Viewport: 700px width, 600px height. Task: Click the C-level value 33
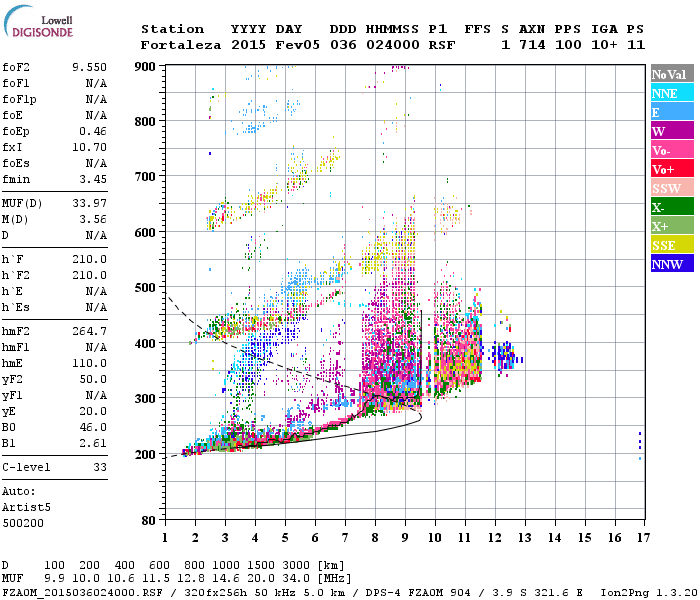tap(100, 467)
